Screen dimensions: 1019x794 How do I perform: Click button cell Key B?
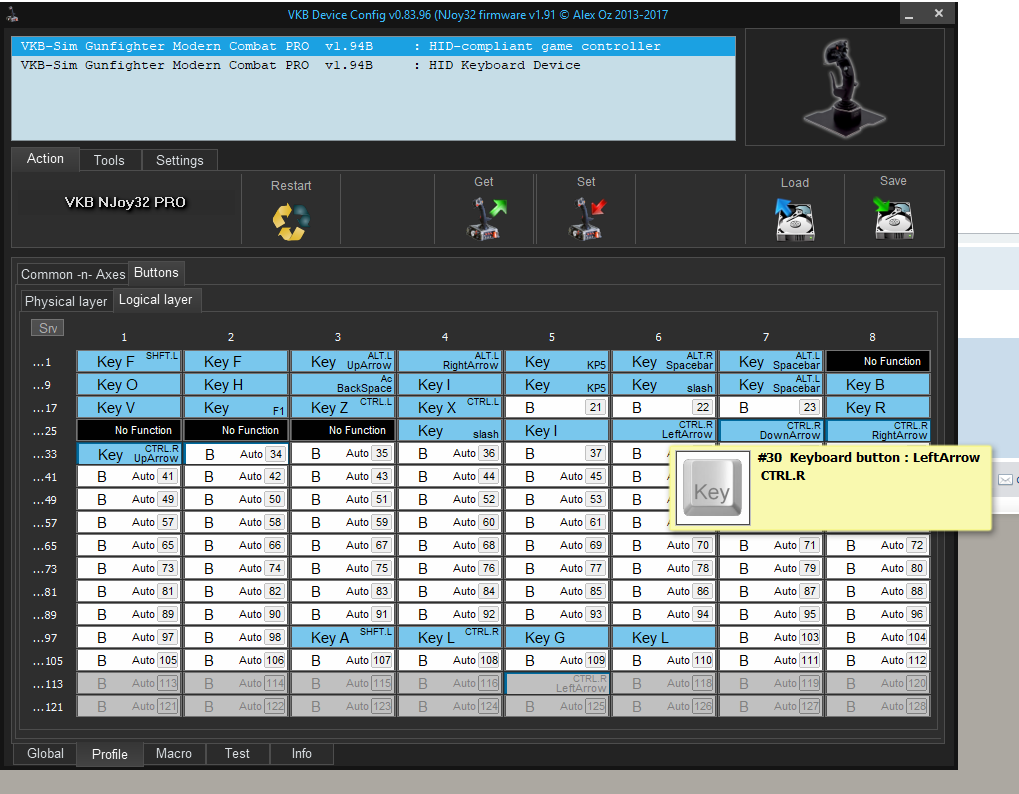(x=878, y=385)
